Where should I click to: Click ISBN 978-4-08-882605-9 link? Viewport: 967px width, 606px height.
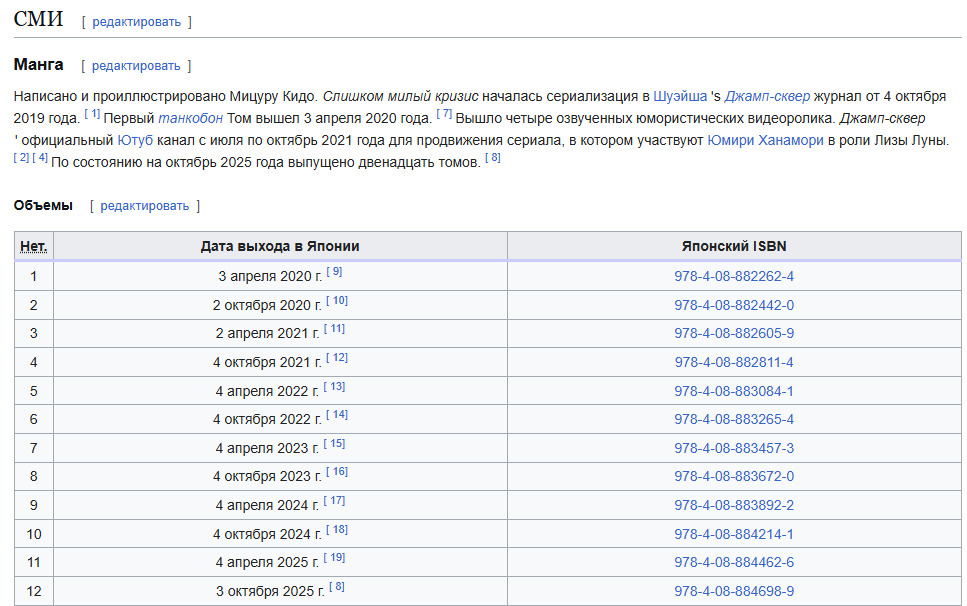click(x=734, y=333)
